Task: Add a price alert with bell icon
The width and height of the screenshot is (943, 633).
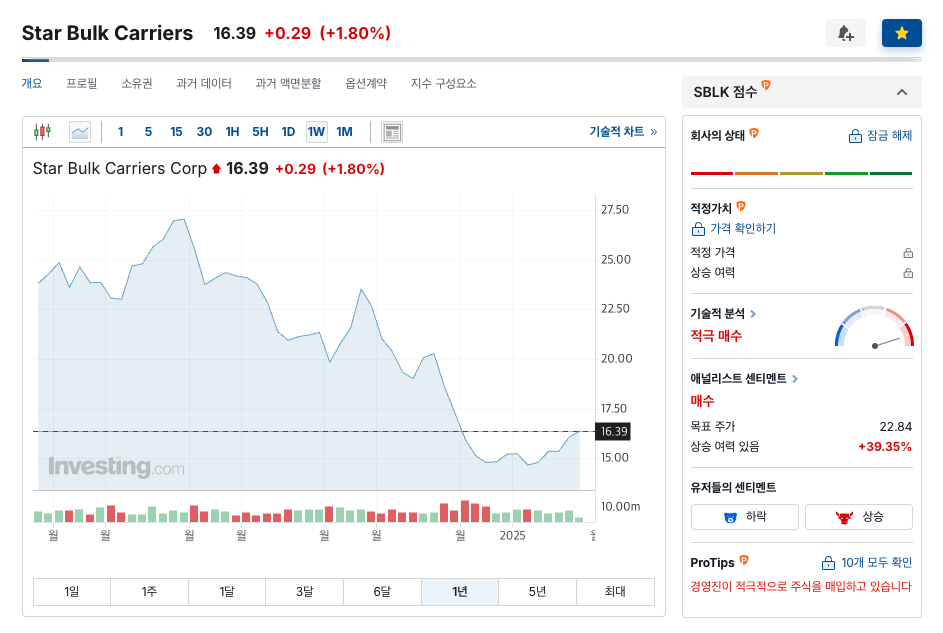Action: [x=846, y=33]
